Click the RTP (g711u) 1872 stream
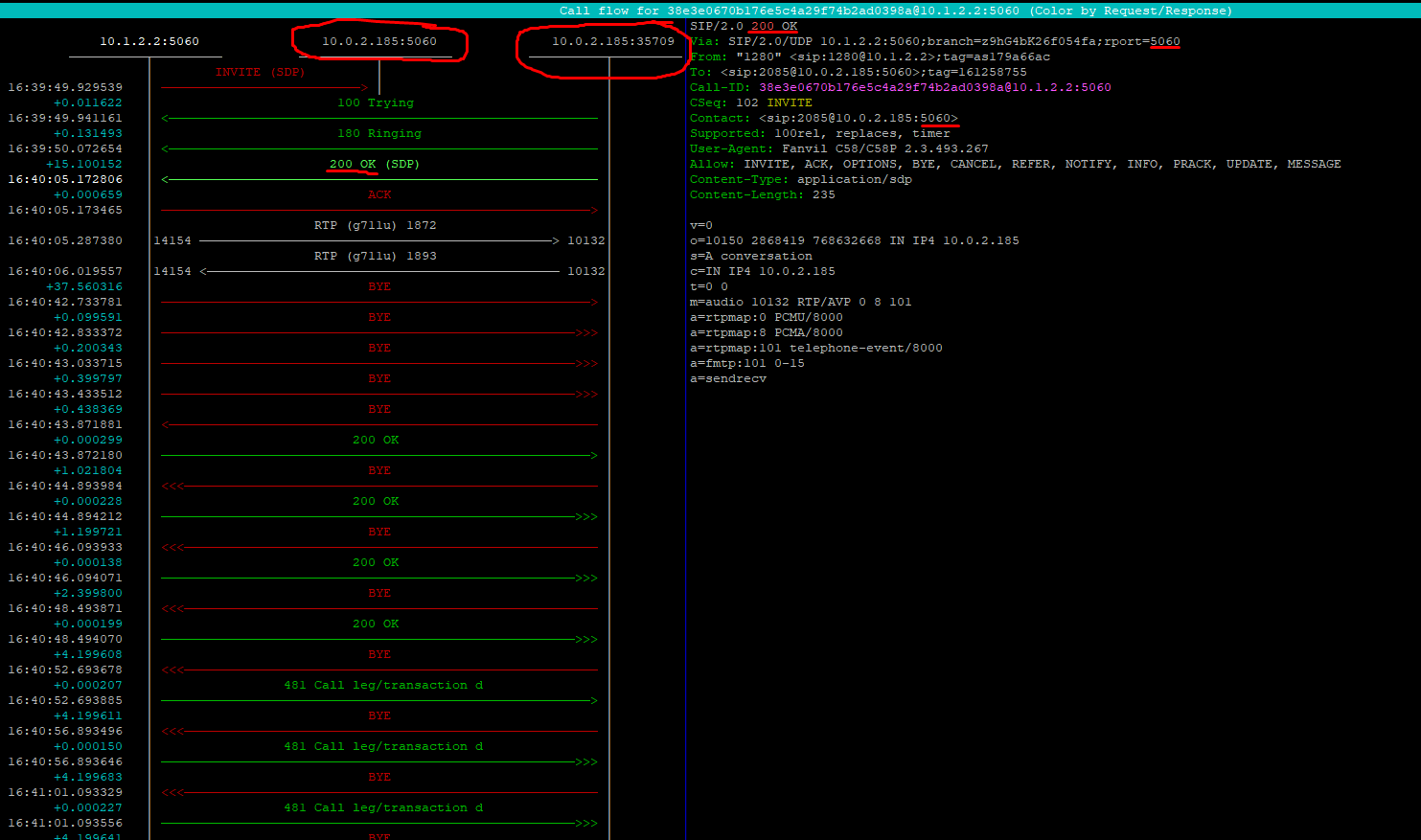Image resolution: width=1421 pixels, height=840 pixels. (375, 226)
